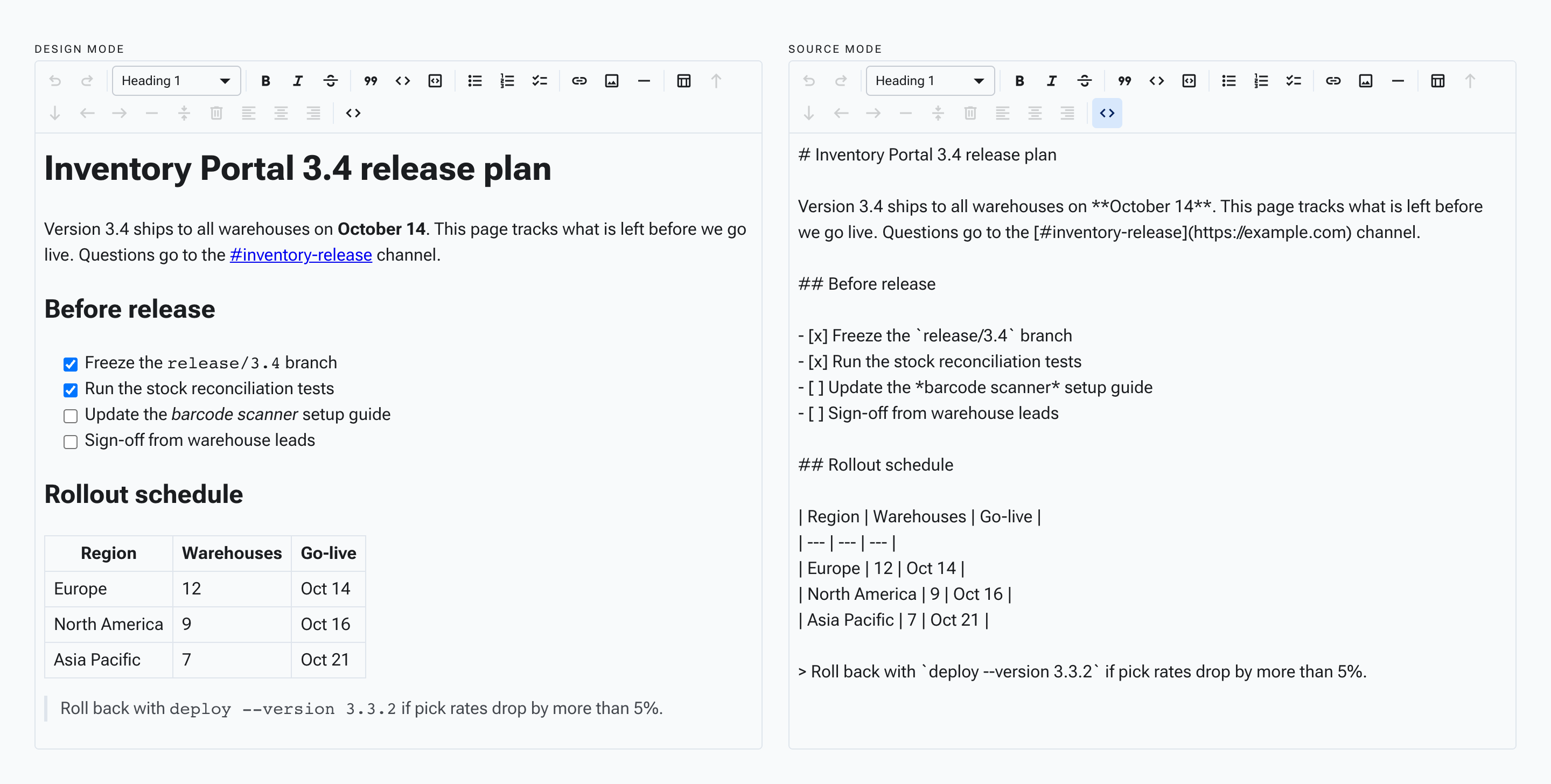The width and height of the screenshot is (1551, 784).
Task: Click trash delete table icon in Design Mode
Action: 216,113
